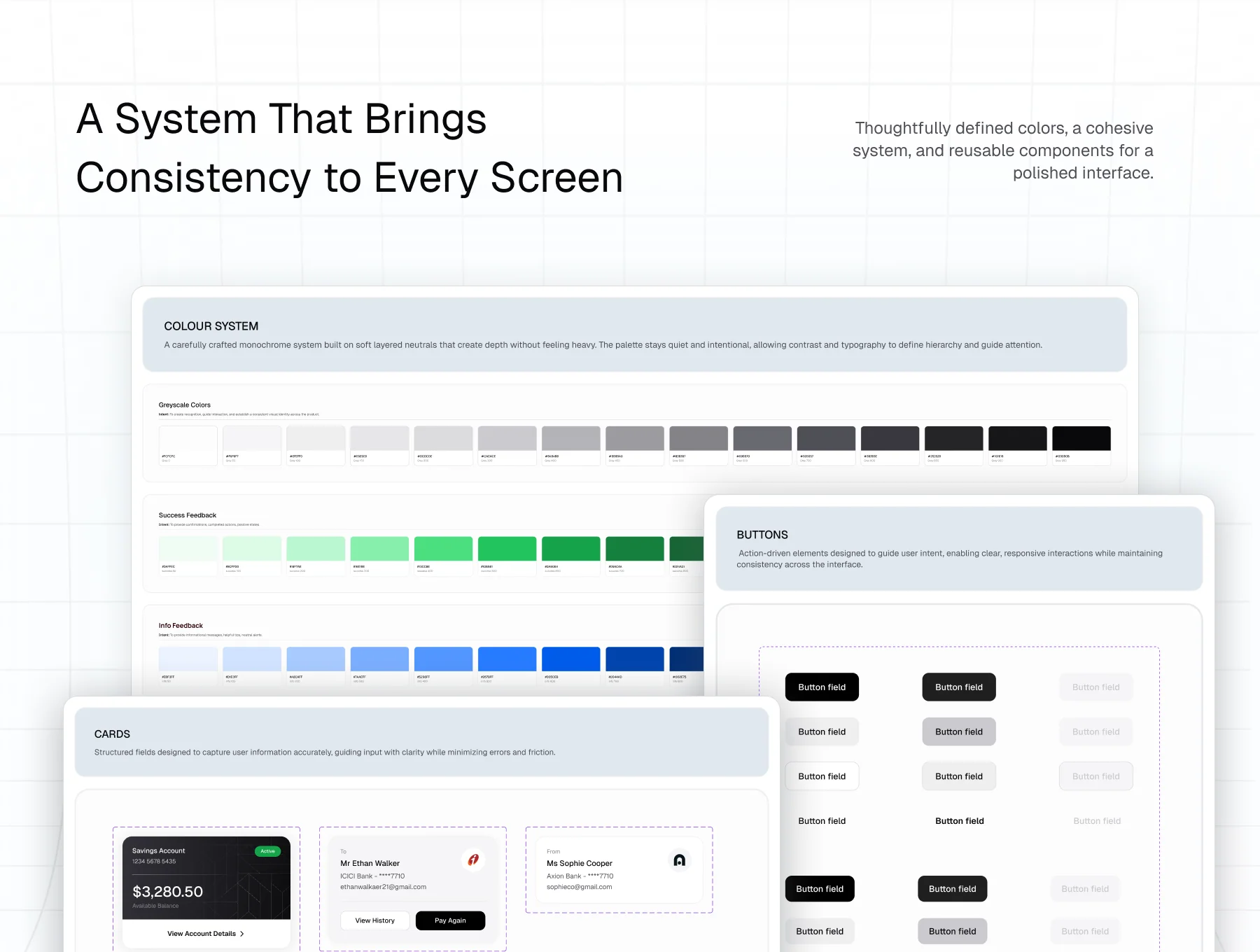
Task: Click the chevron next to View Account Details
Action: coord(242,934)
